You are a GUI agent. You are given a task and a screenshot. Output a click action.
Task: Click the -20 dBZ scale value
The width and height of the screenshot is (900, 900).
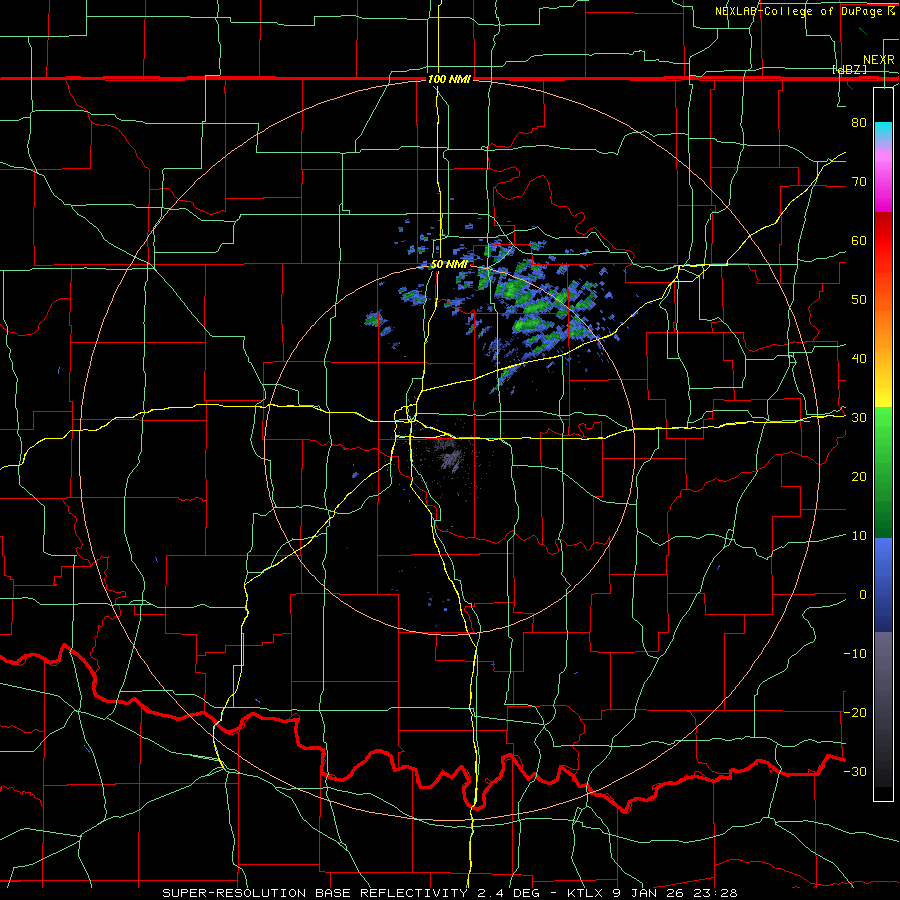point(855,712)
